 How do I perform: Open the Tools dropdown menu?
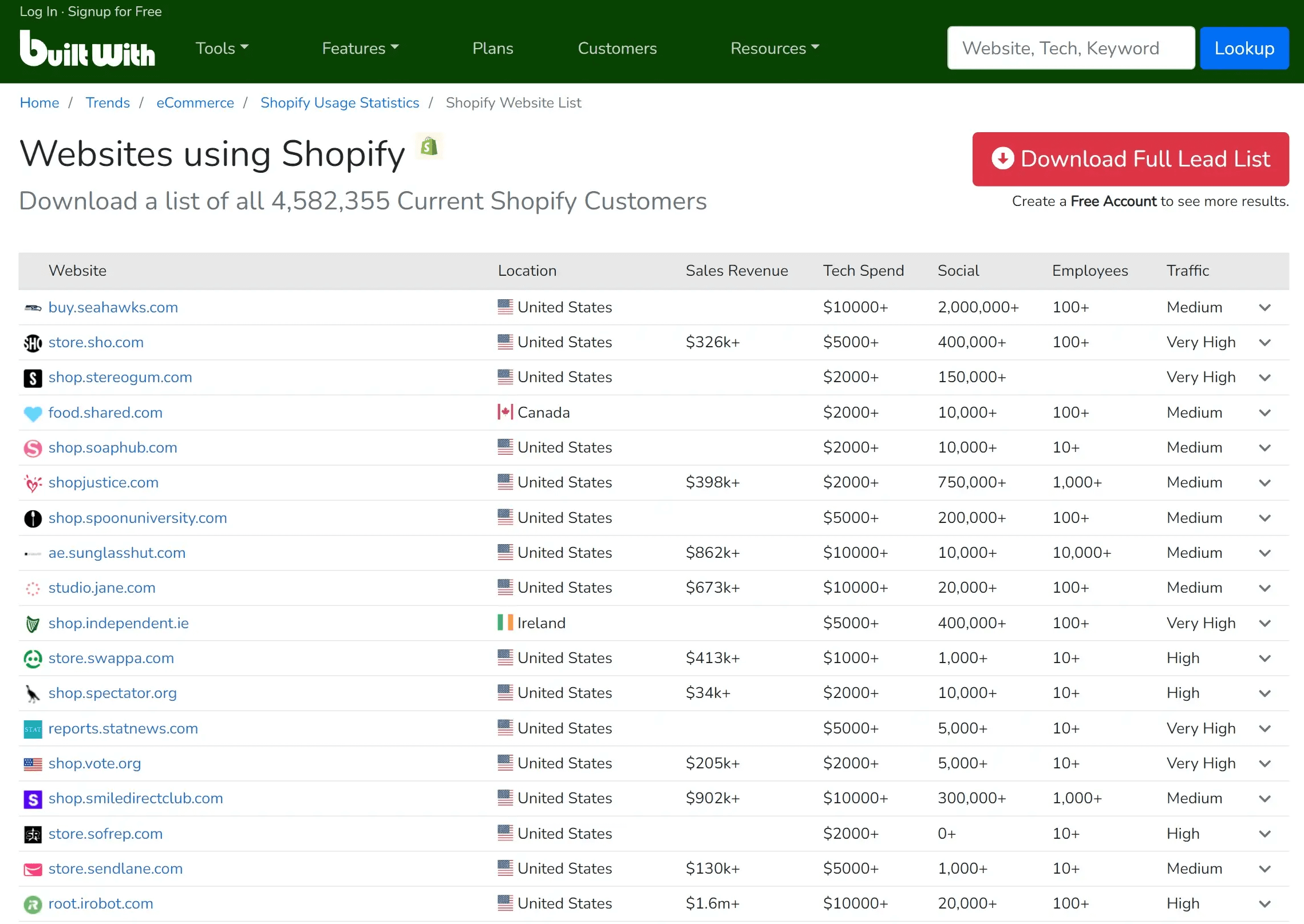pos(222,48)
